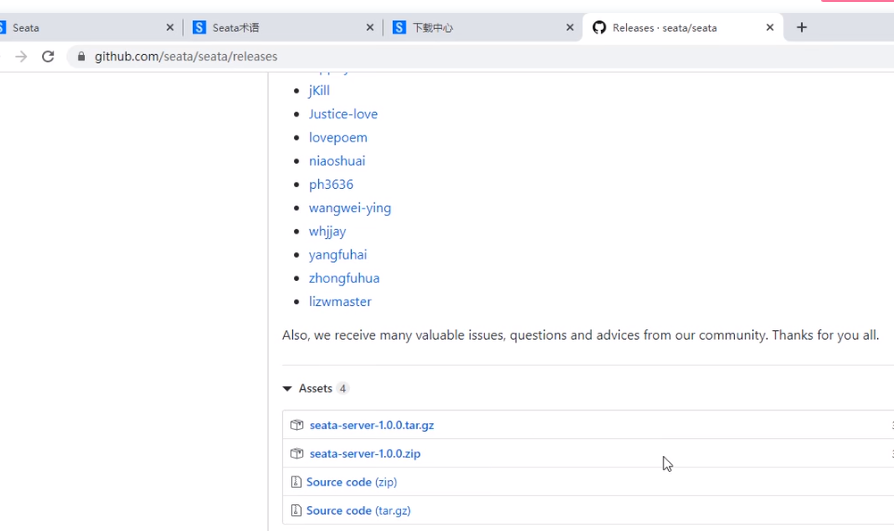This screenshot has height=531, width=894.
Task: Click the package icon beside seata-server-1.0.0.zip
Action: (297, 453)
